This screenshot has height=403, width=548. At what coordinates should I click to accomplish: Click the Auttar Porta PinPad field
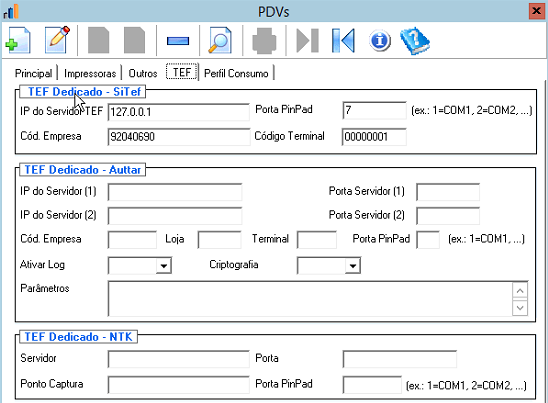click(x=428, y=239)
